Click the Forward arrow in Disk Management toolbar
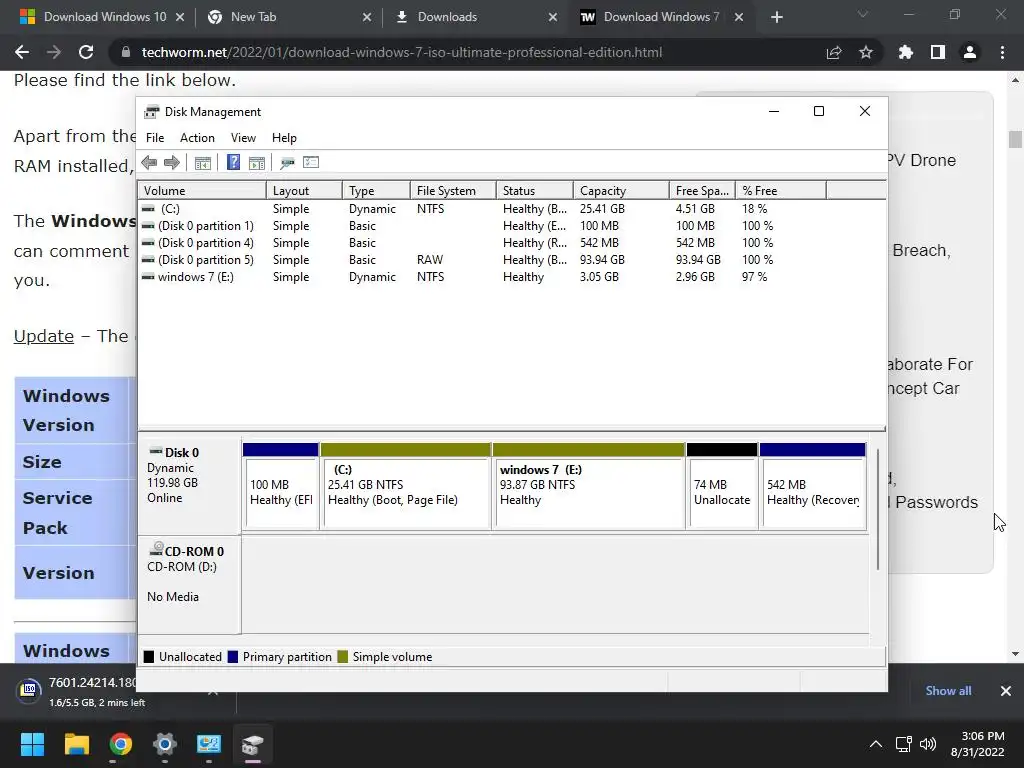Image resolution: width=1024 pixels, height=768 pixels. tap(172, 163)
